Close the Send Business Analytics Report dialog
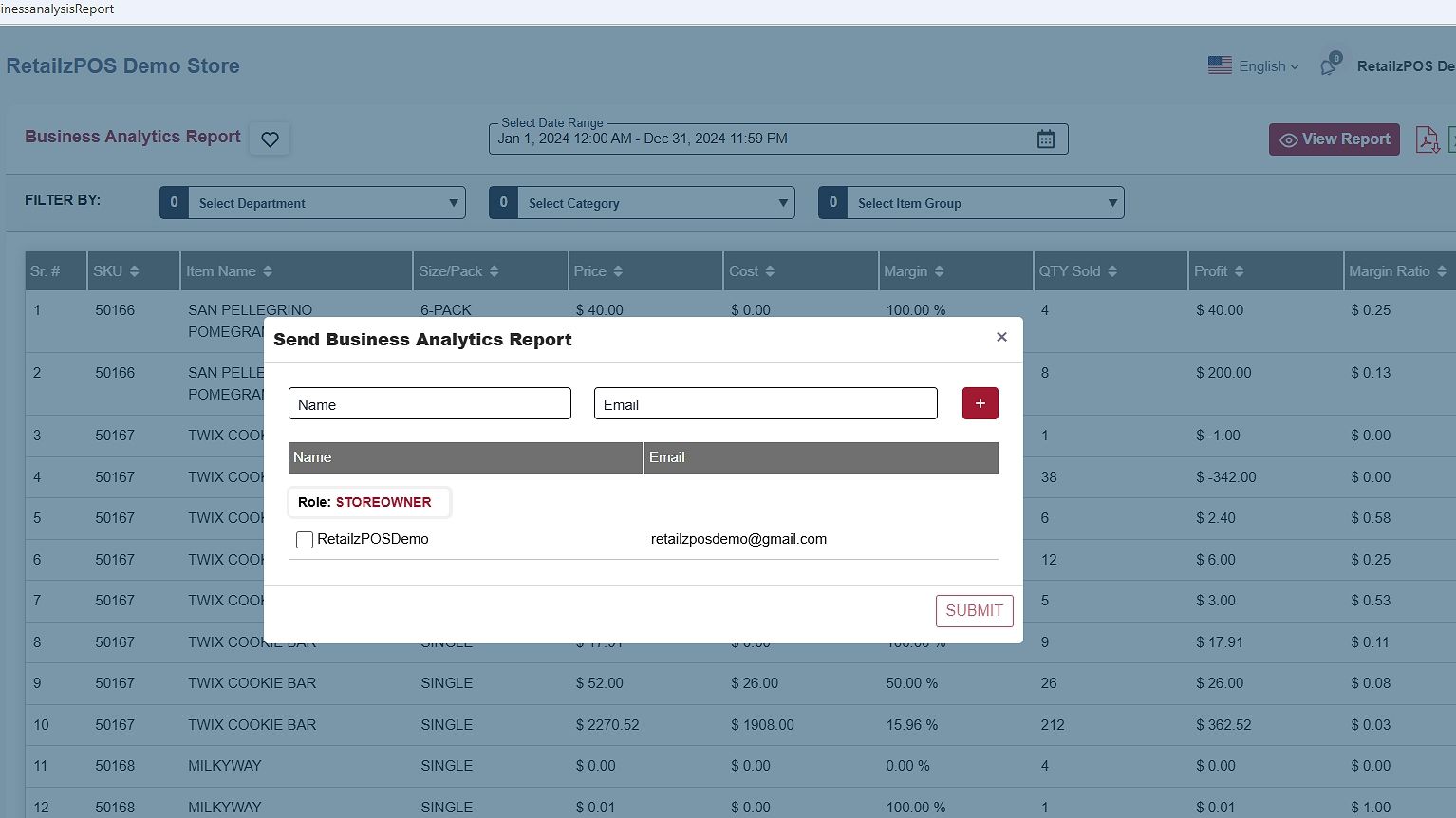The width and height of the screenshot is (1456, 818). click(x=1001, y=337)
